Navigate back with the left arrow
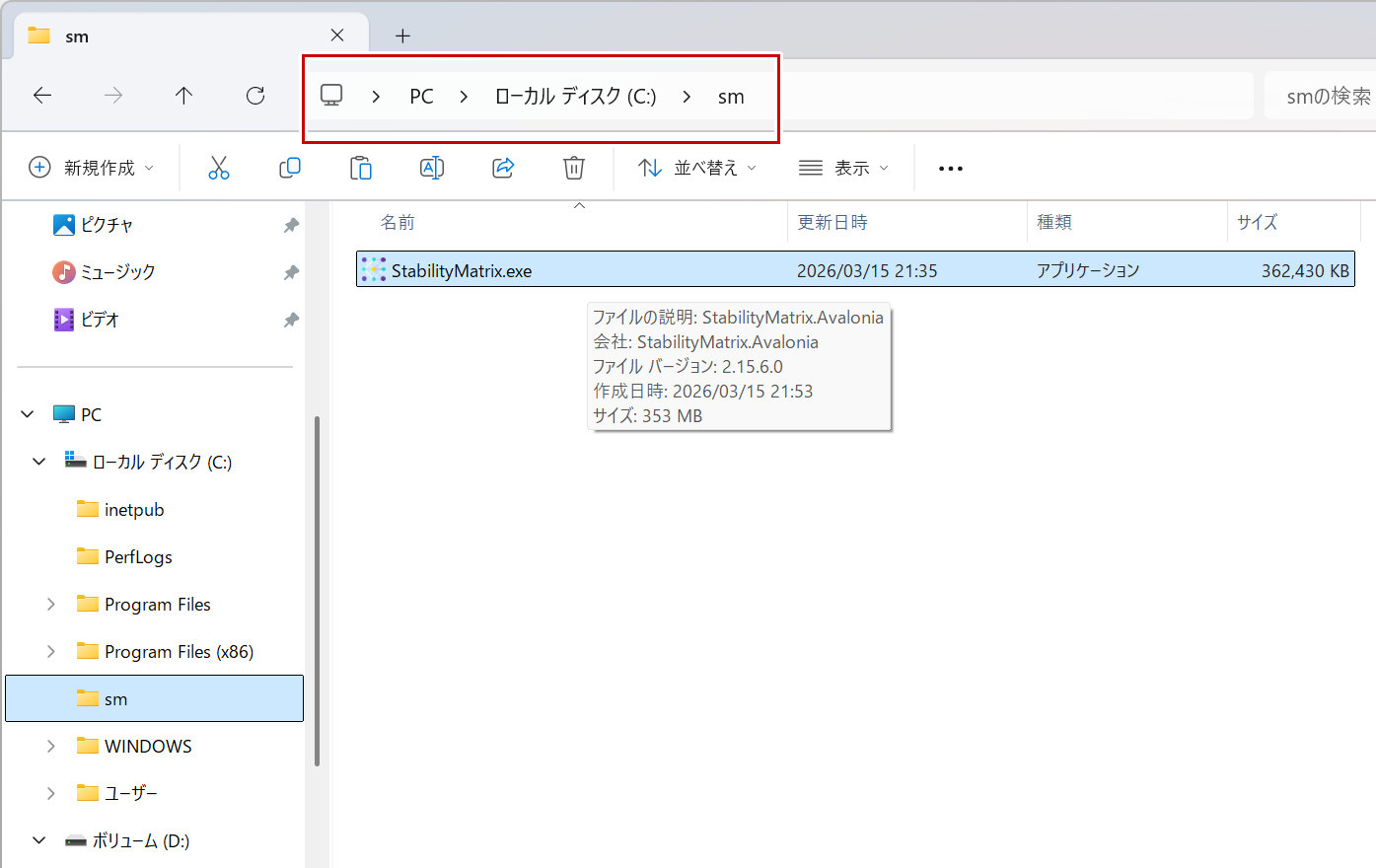The height and width of the screenshot is (868, 1376). [x=42, y=96]
